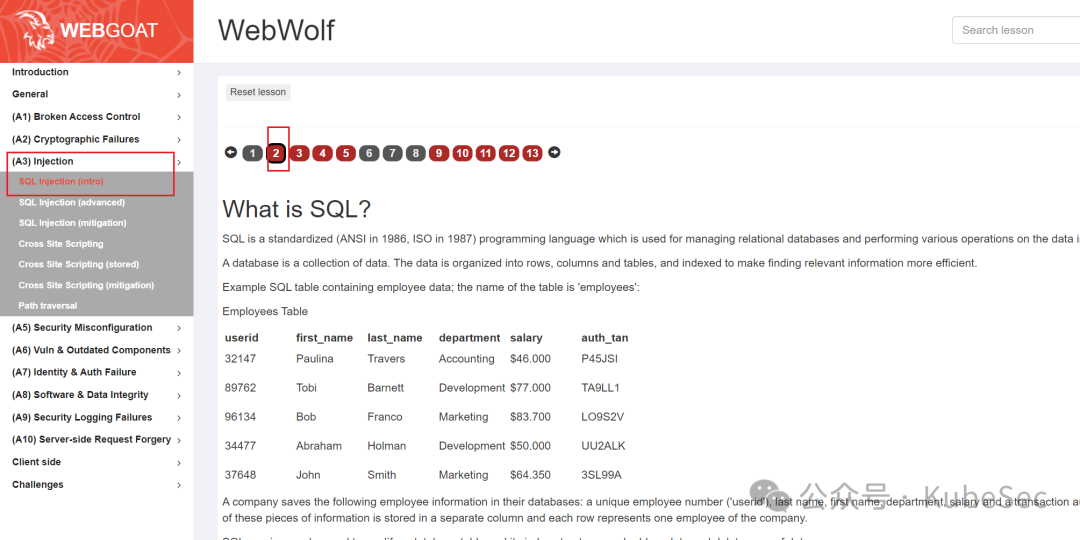This screenshot has height=540, width=1080.
Task: Open lesson page 9
Action: (x=439, y=153)
